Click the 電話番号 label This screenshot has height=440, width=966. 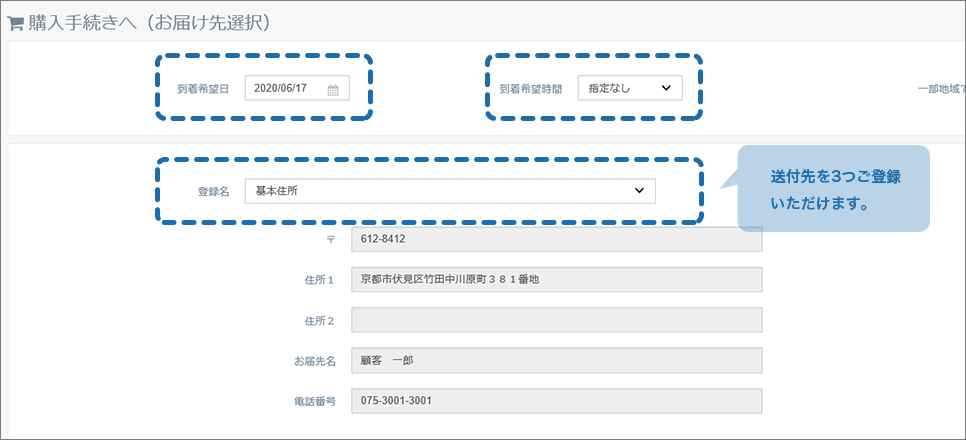(314, 401)
